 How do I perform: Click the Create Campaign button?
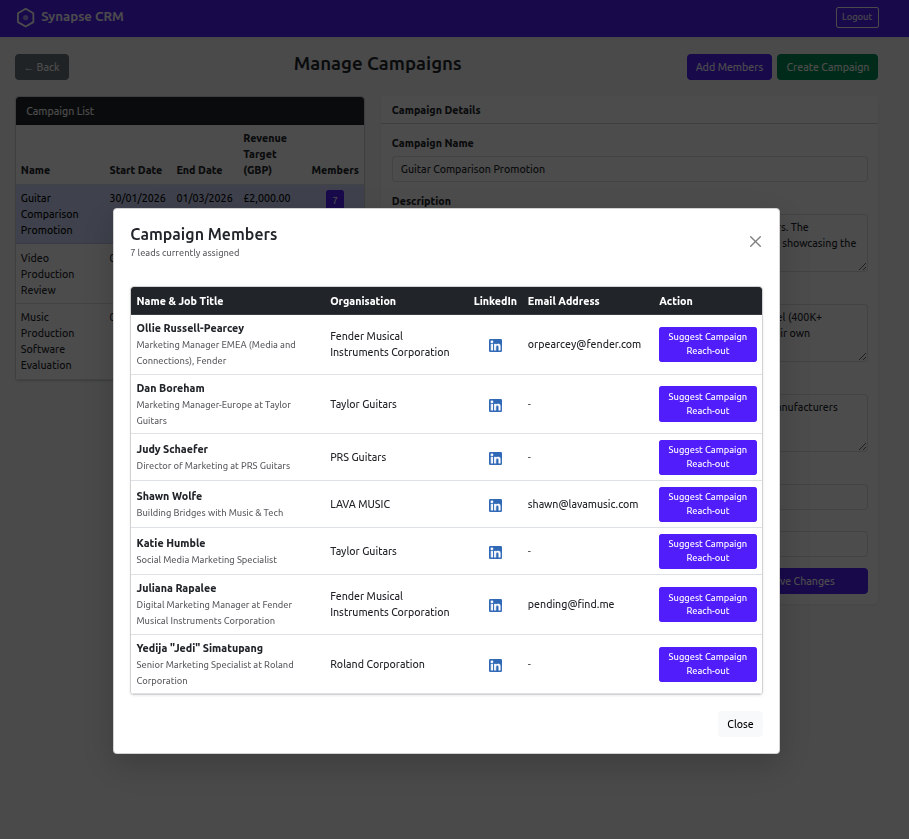[827, 67]
